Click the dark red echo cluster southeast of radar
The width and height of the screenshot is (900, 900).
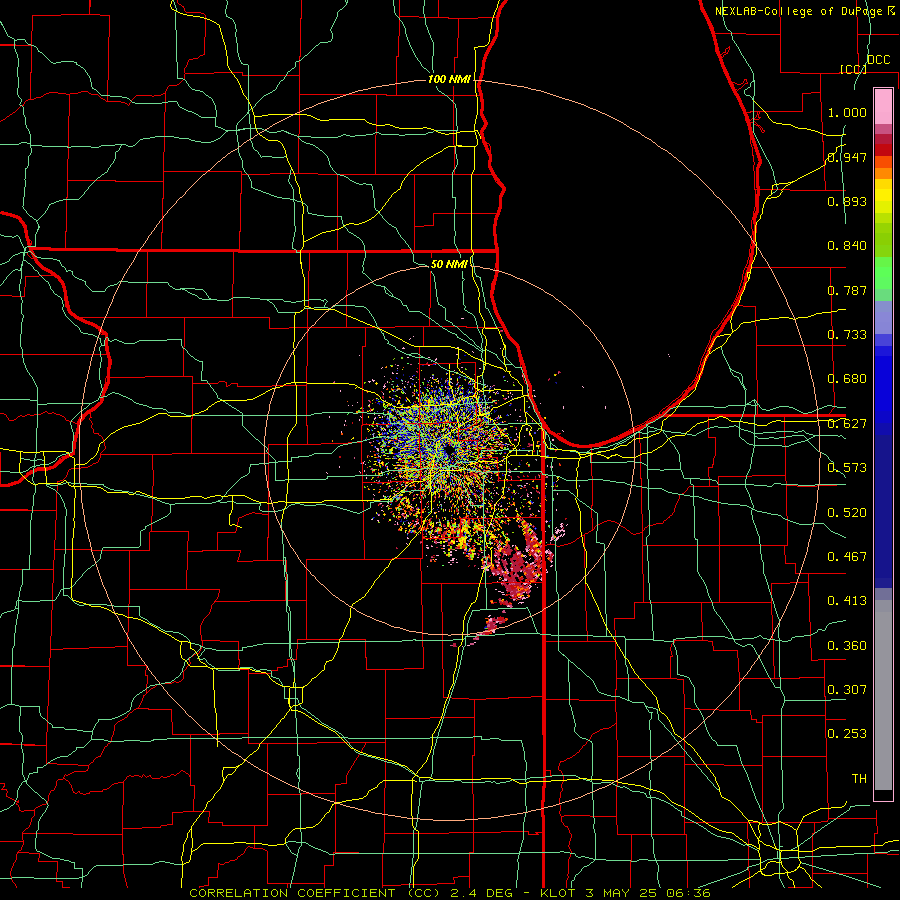click(x=521, y=565)
